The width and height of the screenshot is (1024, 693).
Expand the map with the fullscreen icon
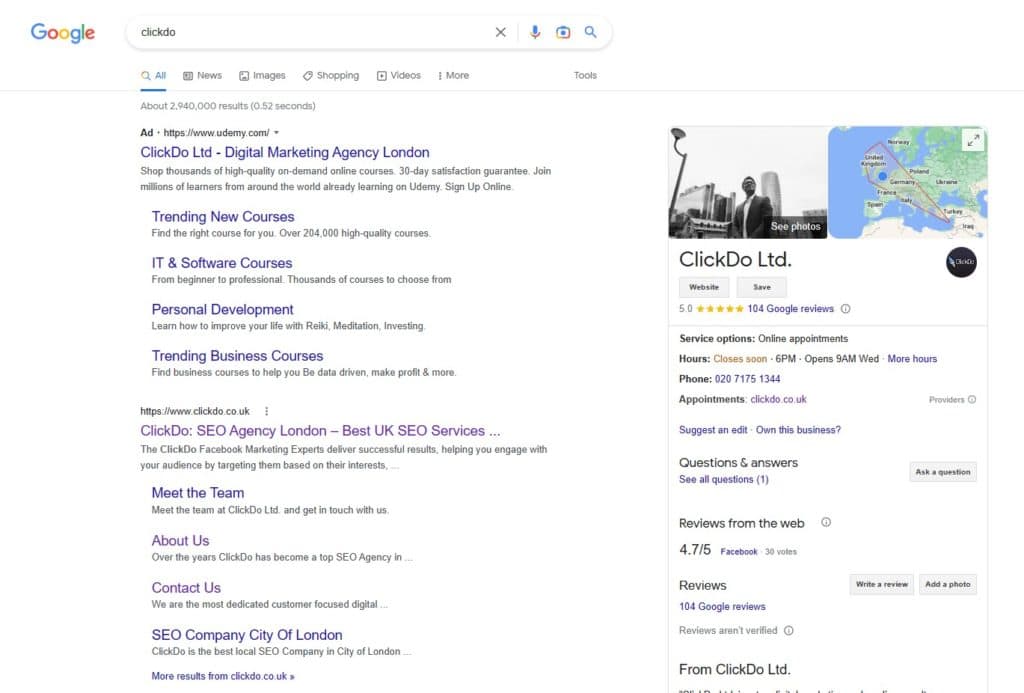(x=973, y=141)
